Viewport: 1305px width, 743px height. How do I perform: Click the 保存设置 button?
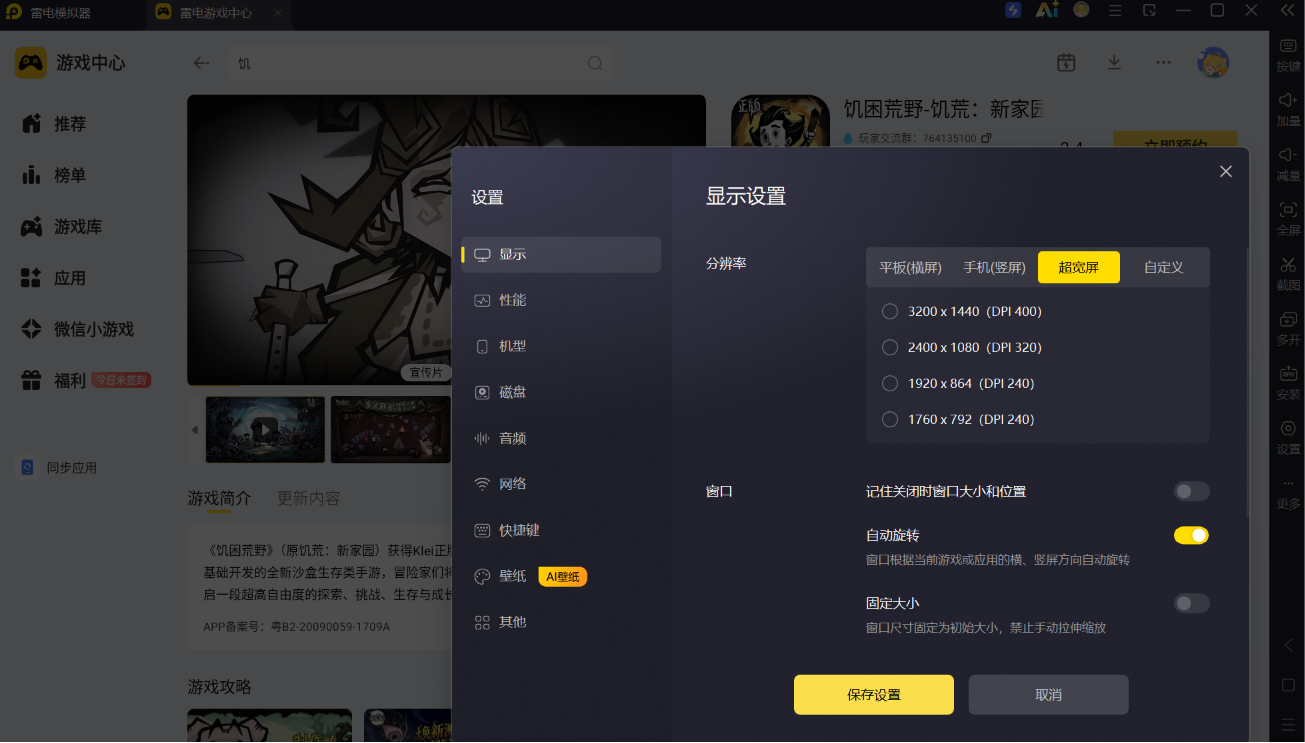pyautogui.click(x=874, y=695)
